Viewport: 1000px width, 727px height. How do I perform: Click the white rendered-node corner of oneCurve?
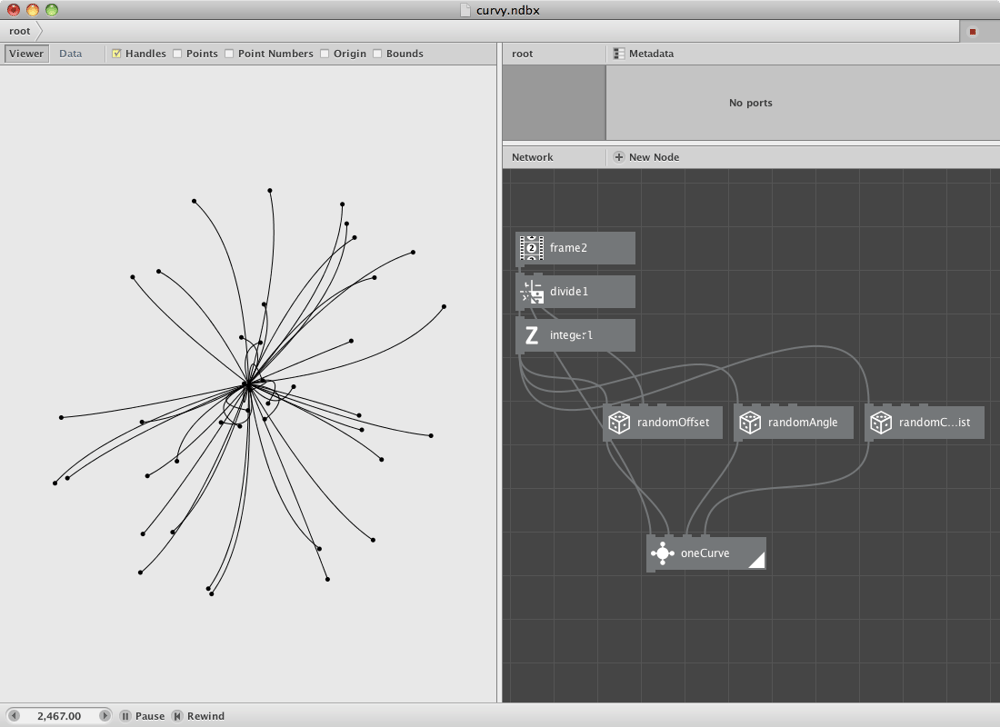[758, 561]
